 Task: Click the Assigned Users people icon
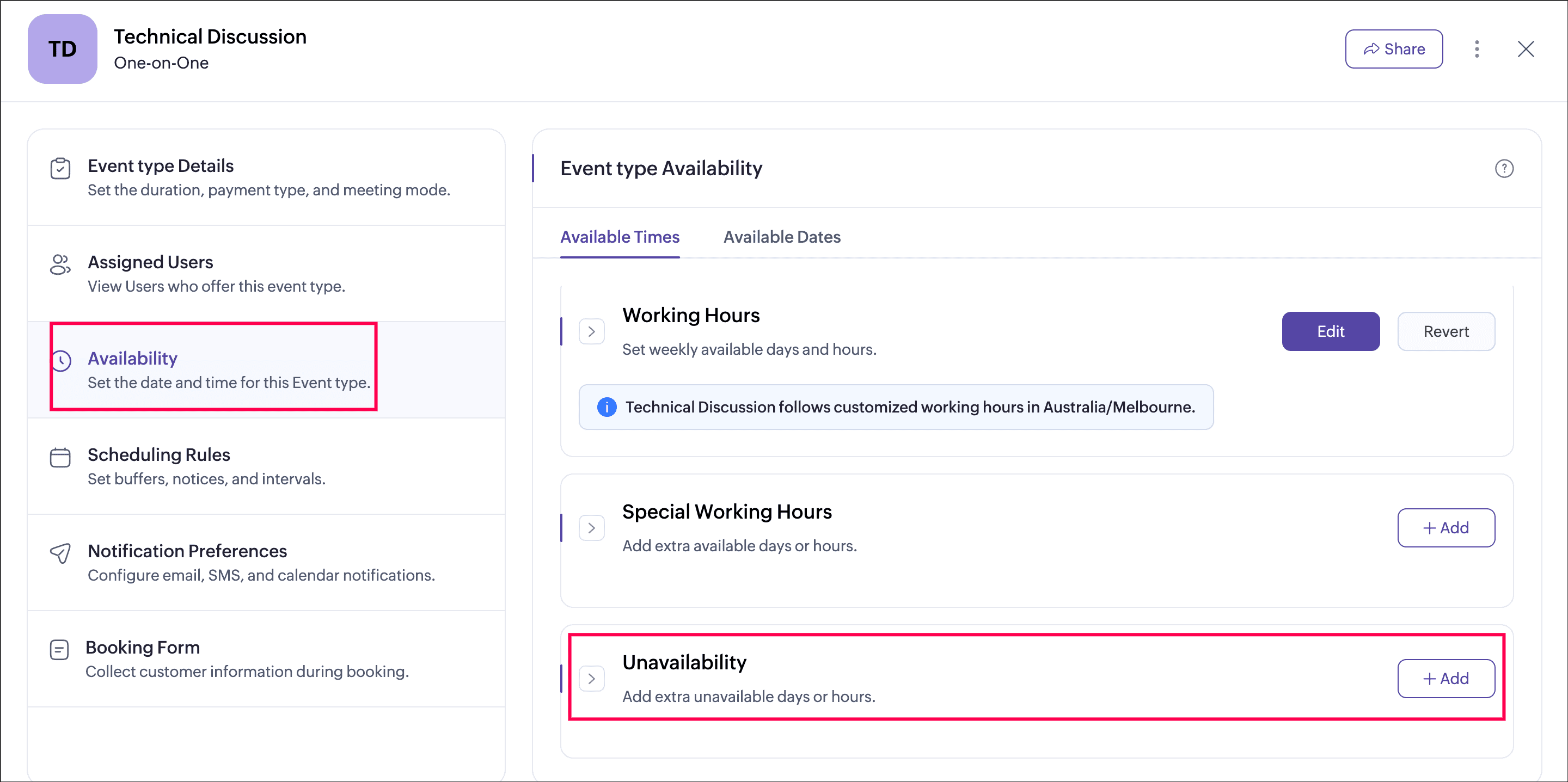point(60,264)
